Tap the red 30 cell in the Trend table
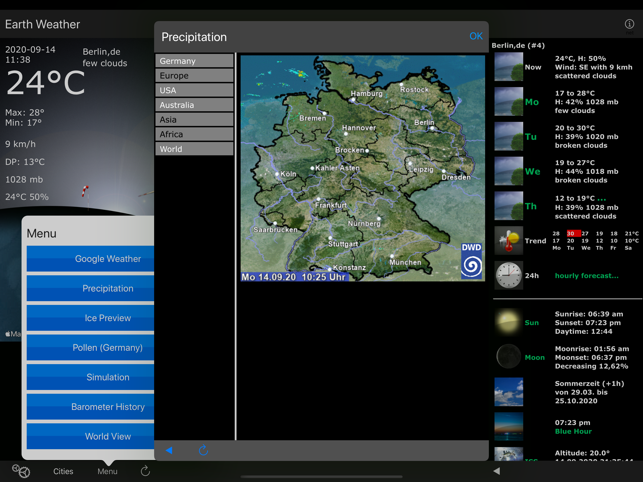This screenshot has width=643, height=482. click(x=573, y=233)
